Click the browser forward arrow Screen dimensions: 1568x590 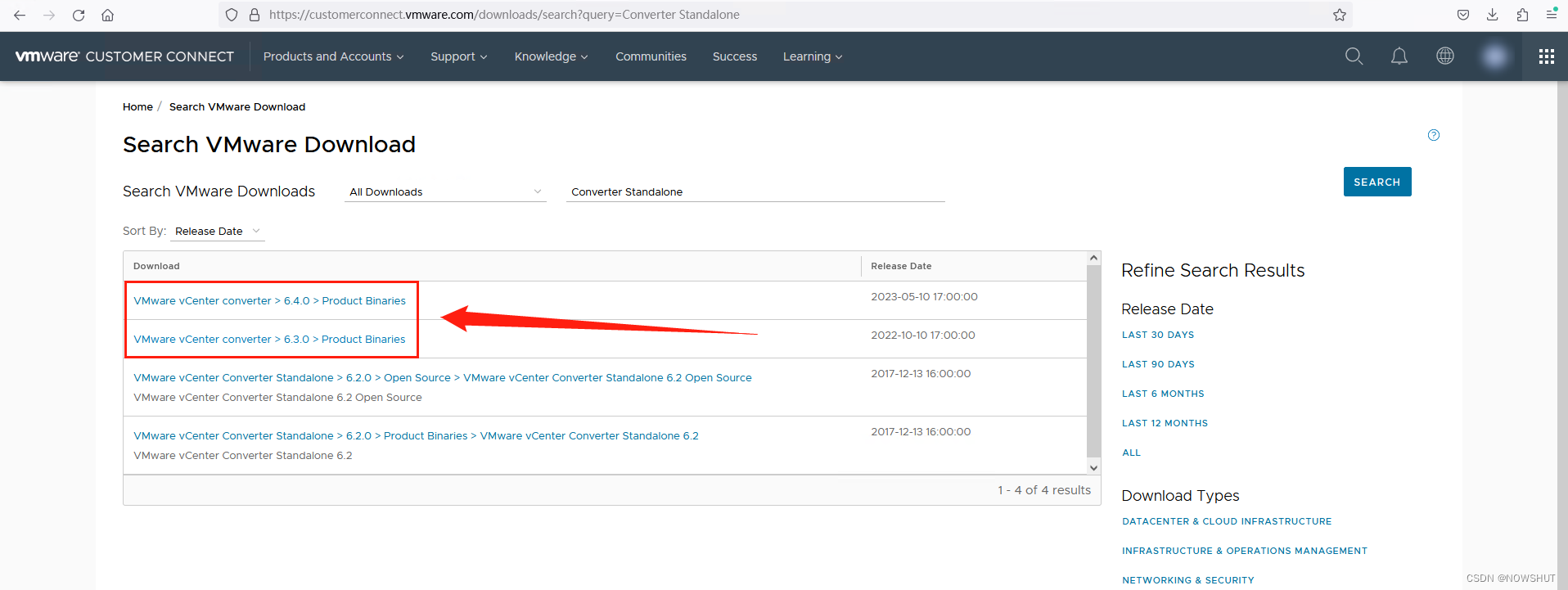(49, 15)
